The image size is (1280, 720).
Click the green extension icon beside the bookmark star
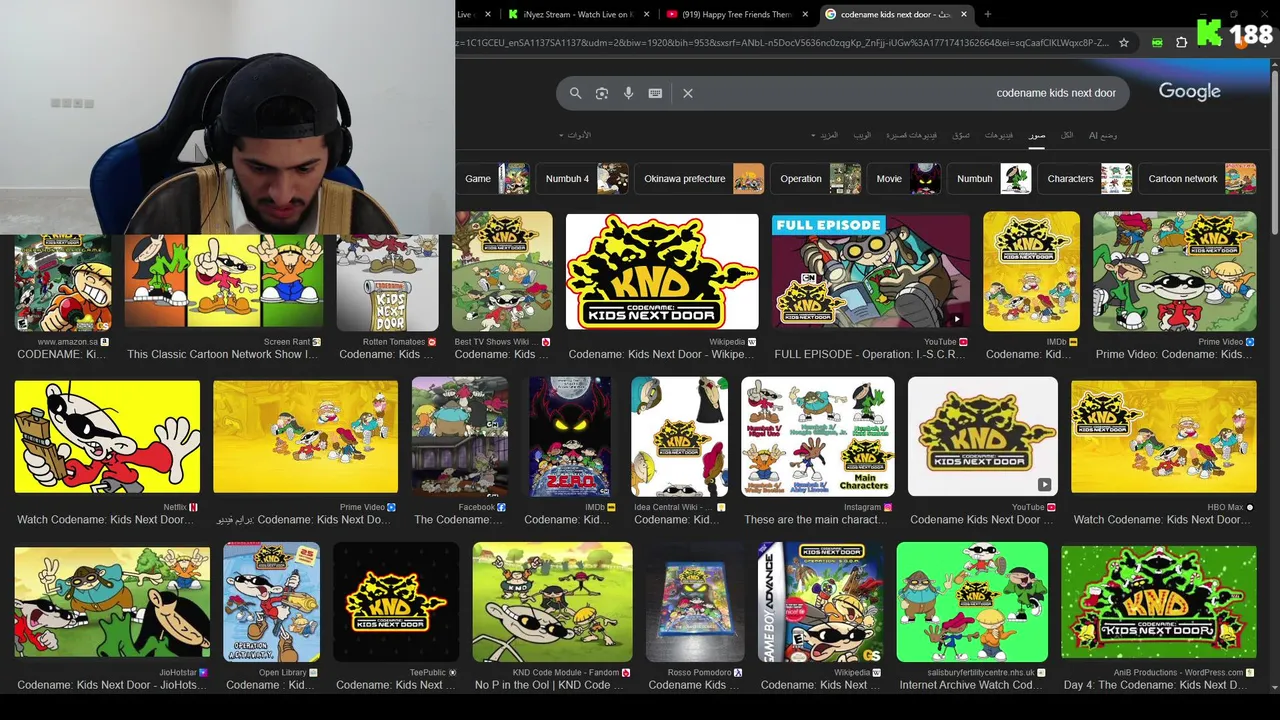1157,43
